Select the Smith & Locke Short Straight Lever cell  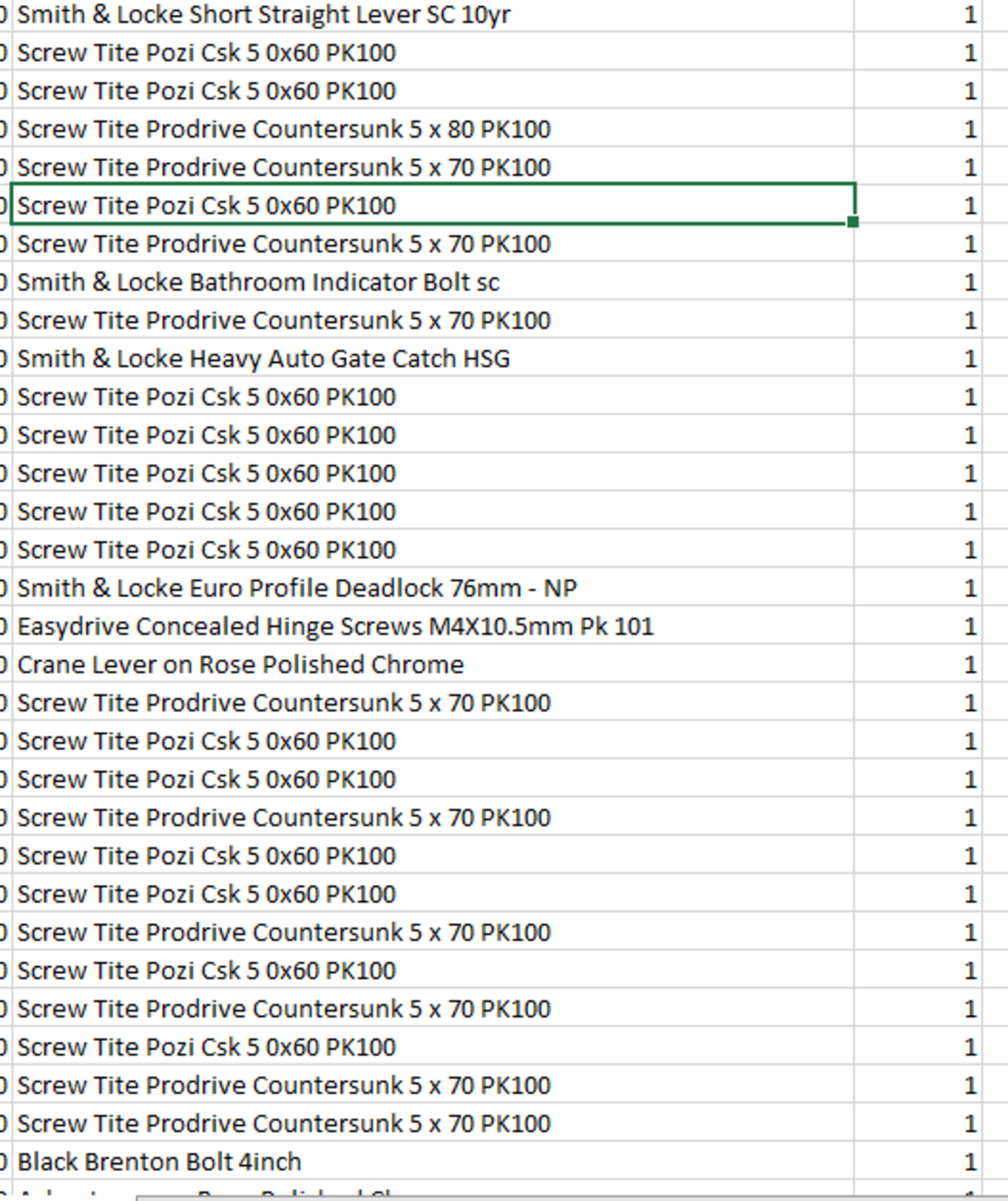pyautogui.click(x=432, y=14)
